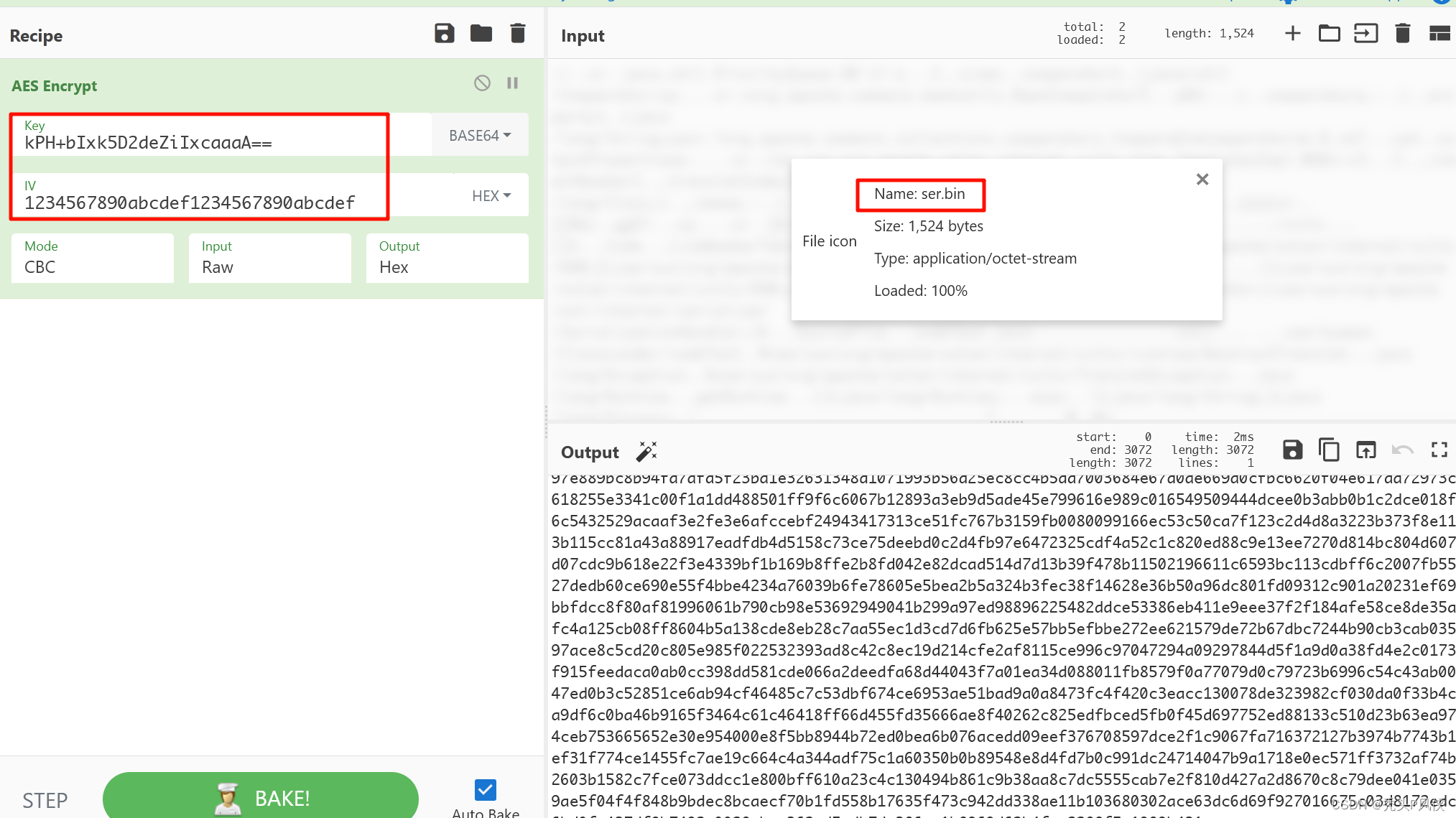Add a new input tab
Screen dimensions: 1456x818
point(1293,34)
